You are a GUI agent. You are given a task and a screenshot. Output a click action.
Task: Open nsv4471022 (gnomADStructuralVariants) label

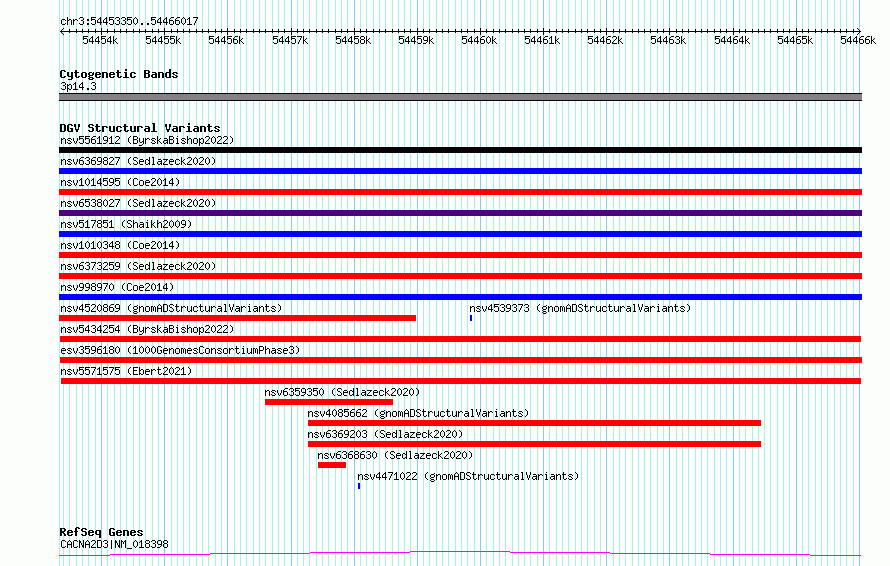(x=468, y=476)
